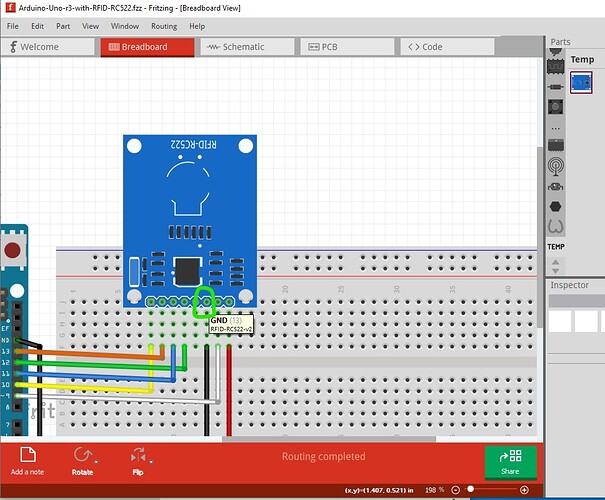Image resolution: width=605 pixels, height=500 pixels.
Task: Open the View menu
Action: 90,26
